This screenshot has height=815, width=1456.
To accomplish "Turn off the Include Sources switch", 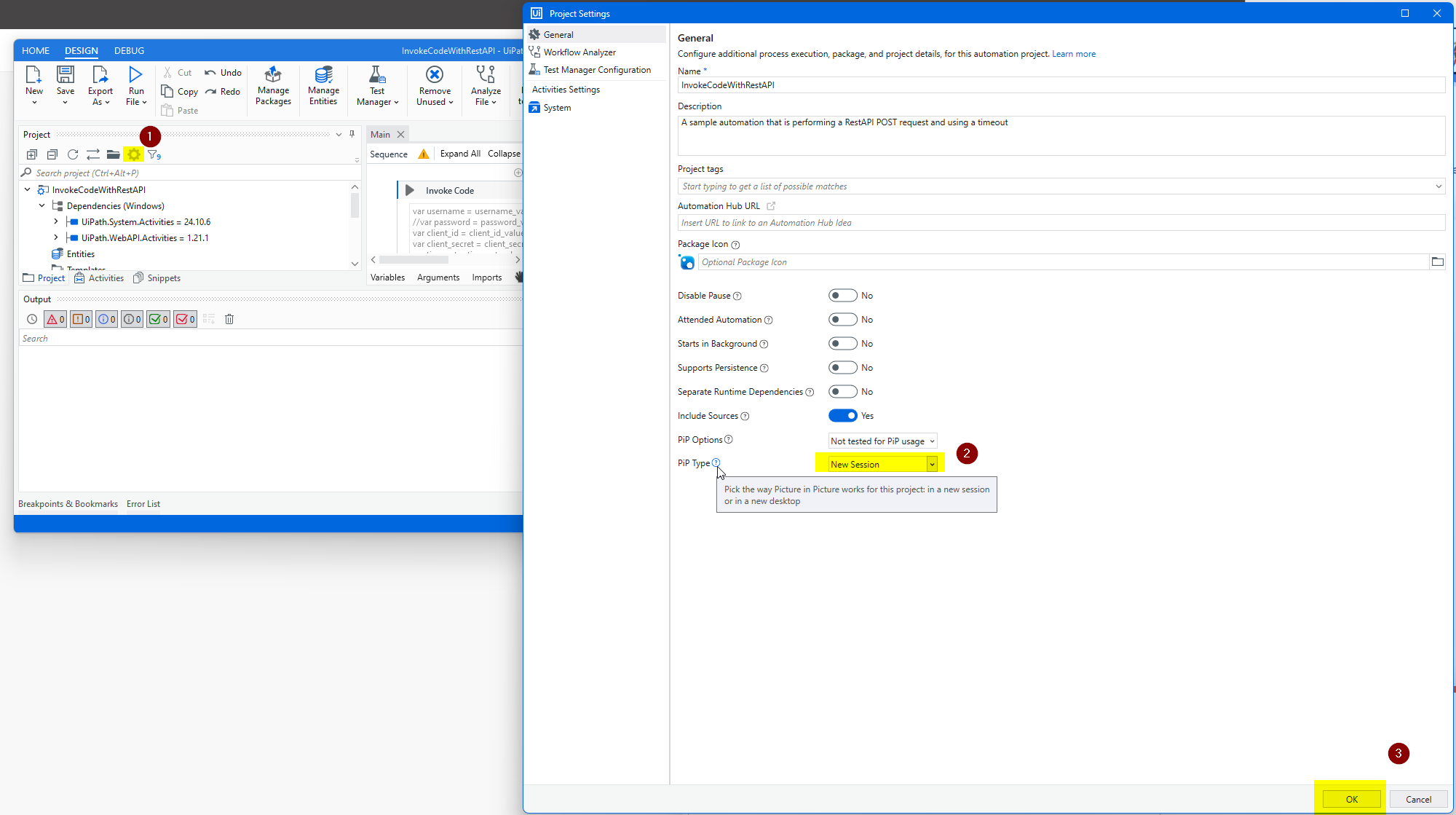I will pos(842,416).
